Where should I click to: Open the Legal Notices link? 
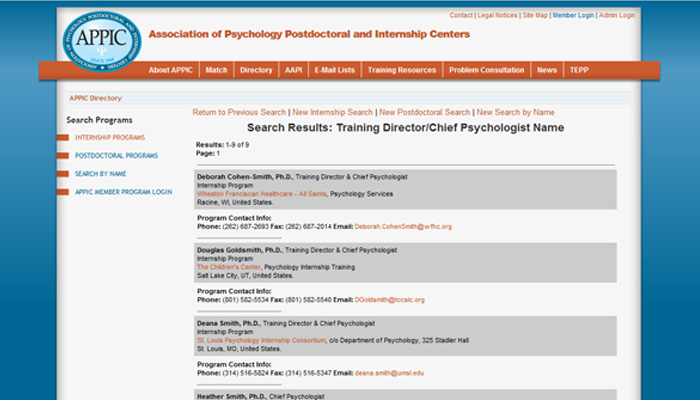pos(497,15)
